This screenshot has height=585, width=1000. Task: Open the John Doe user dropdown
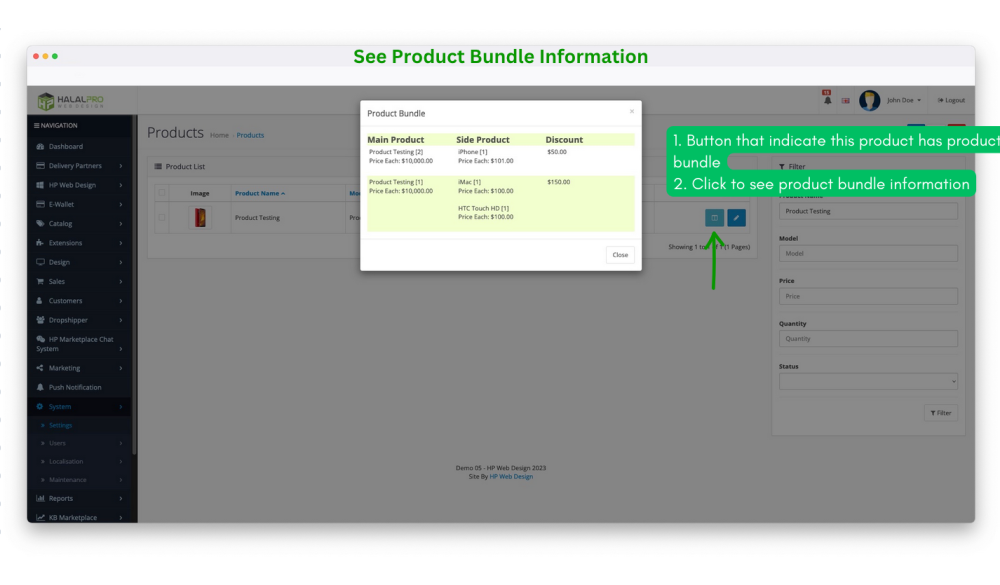point(903,100)
